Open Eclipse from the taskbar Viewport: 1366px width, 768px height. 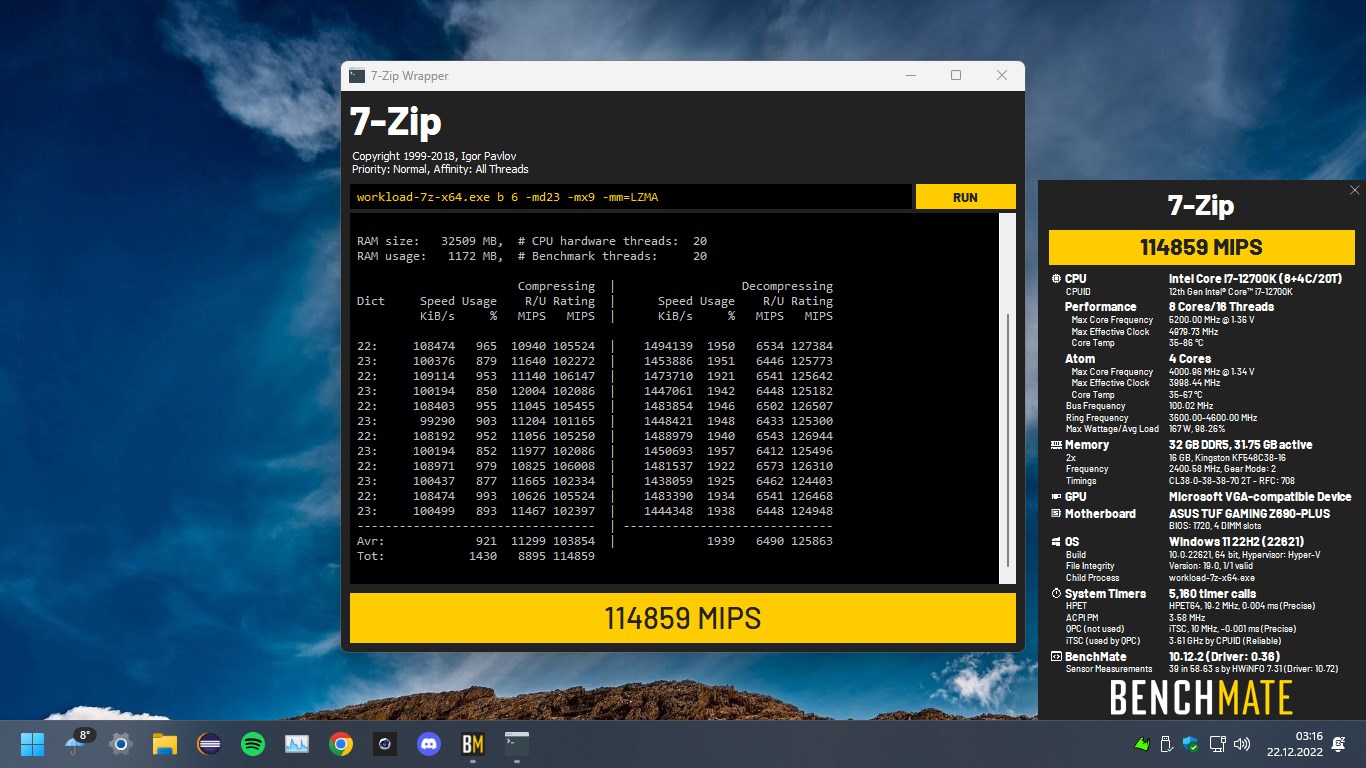pyautogui.click(x=209, y=744)
